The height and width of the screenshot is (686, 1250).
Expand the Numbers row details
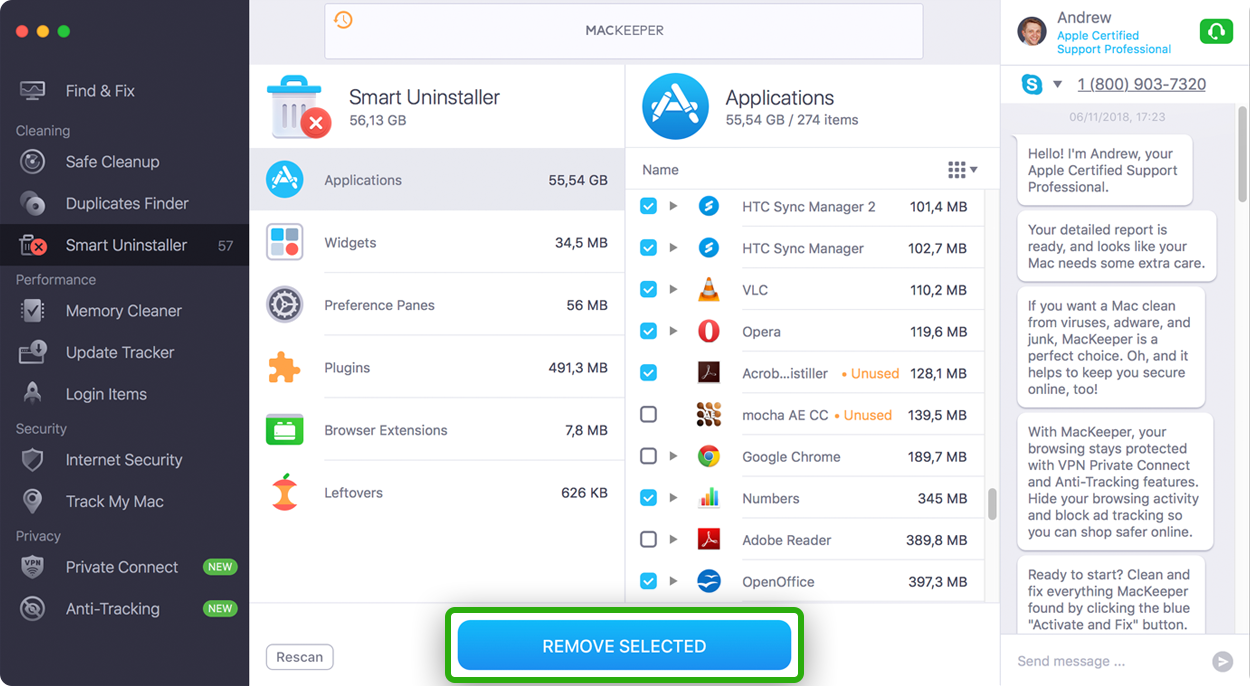(673, 498)
